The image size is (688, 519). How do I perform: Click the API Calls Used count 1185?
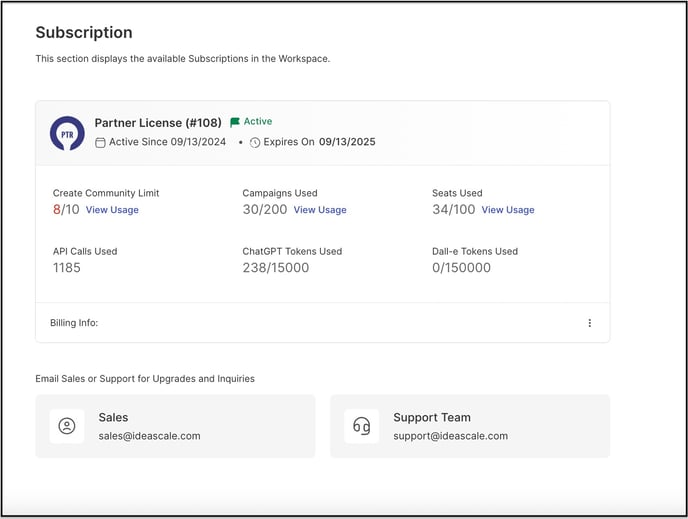(67, 268)
